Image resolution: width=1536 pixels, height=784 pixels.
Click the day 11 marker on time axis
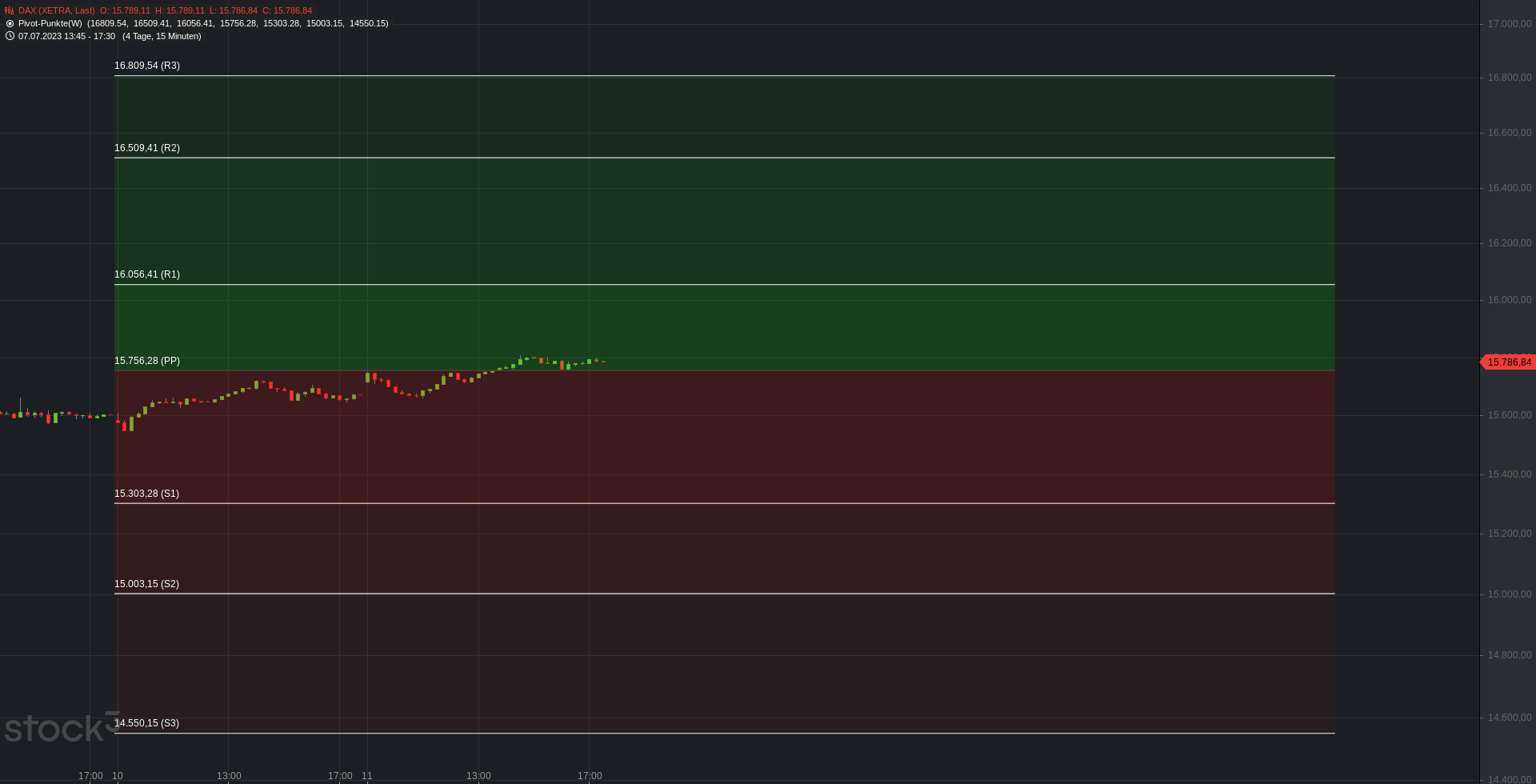tap(367, 776)
